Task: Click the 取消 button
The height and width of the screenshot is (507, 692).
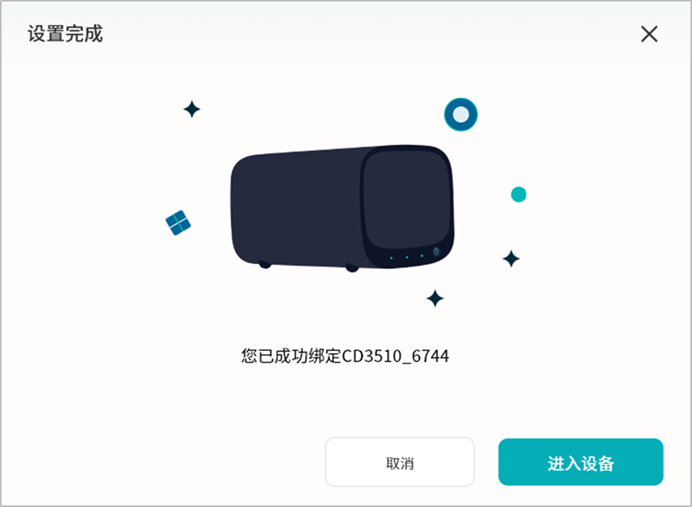Action: pyautogui.click(x=400, y=462)
